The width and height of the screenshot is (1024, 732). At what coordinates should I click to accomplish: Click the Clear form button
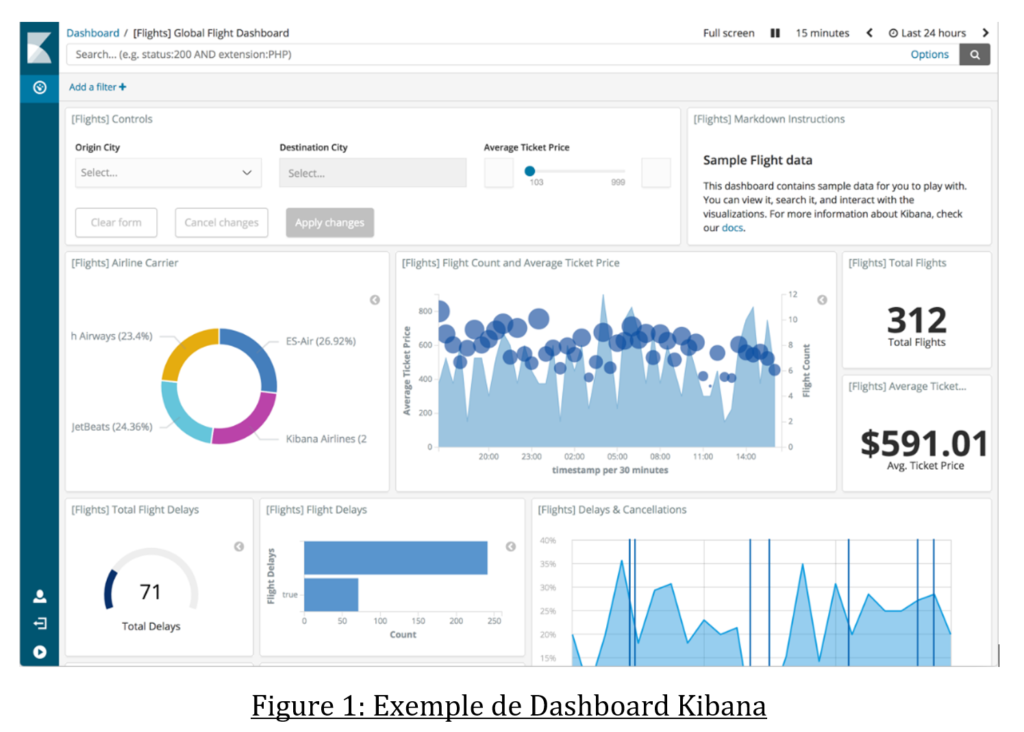116,223
